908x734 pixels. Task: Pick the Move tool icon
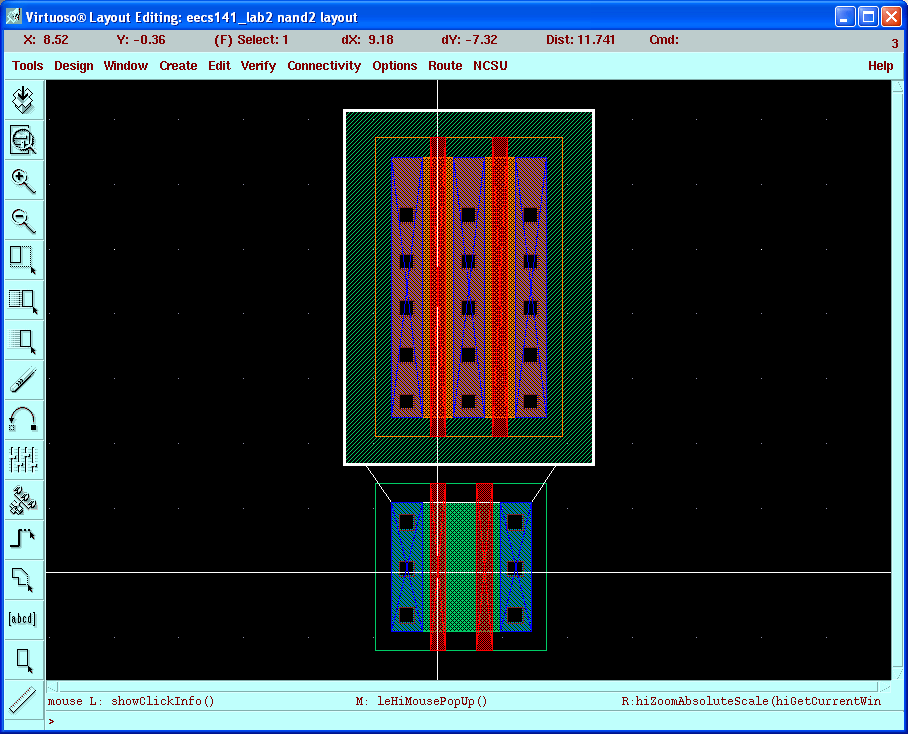tap(23, 340)
